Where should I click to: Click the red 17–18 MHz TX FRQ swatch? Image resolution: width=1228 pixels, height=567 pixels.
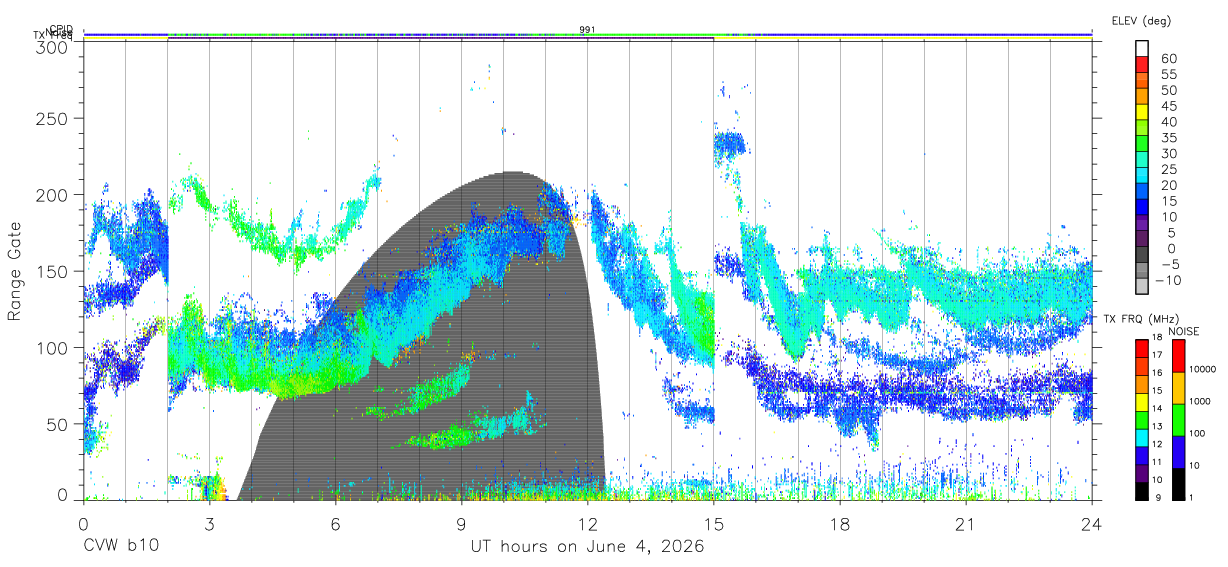tap(1142, 349)
